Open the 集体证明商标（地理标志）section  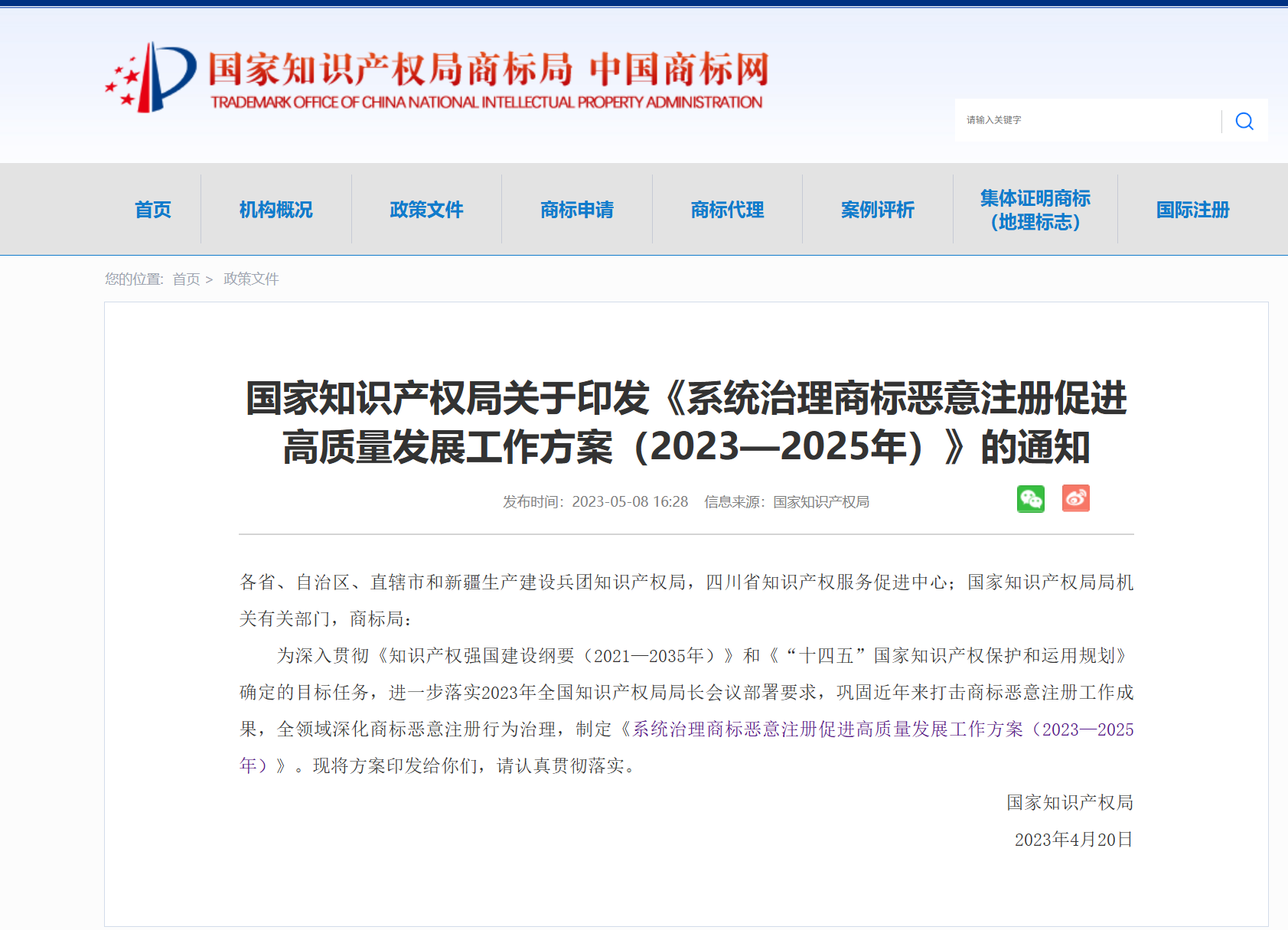(1035, 209)
